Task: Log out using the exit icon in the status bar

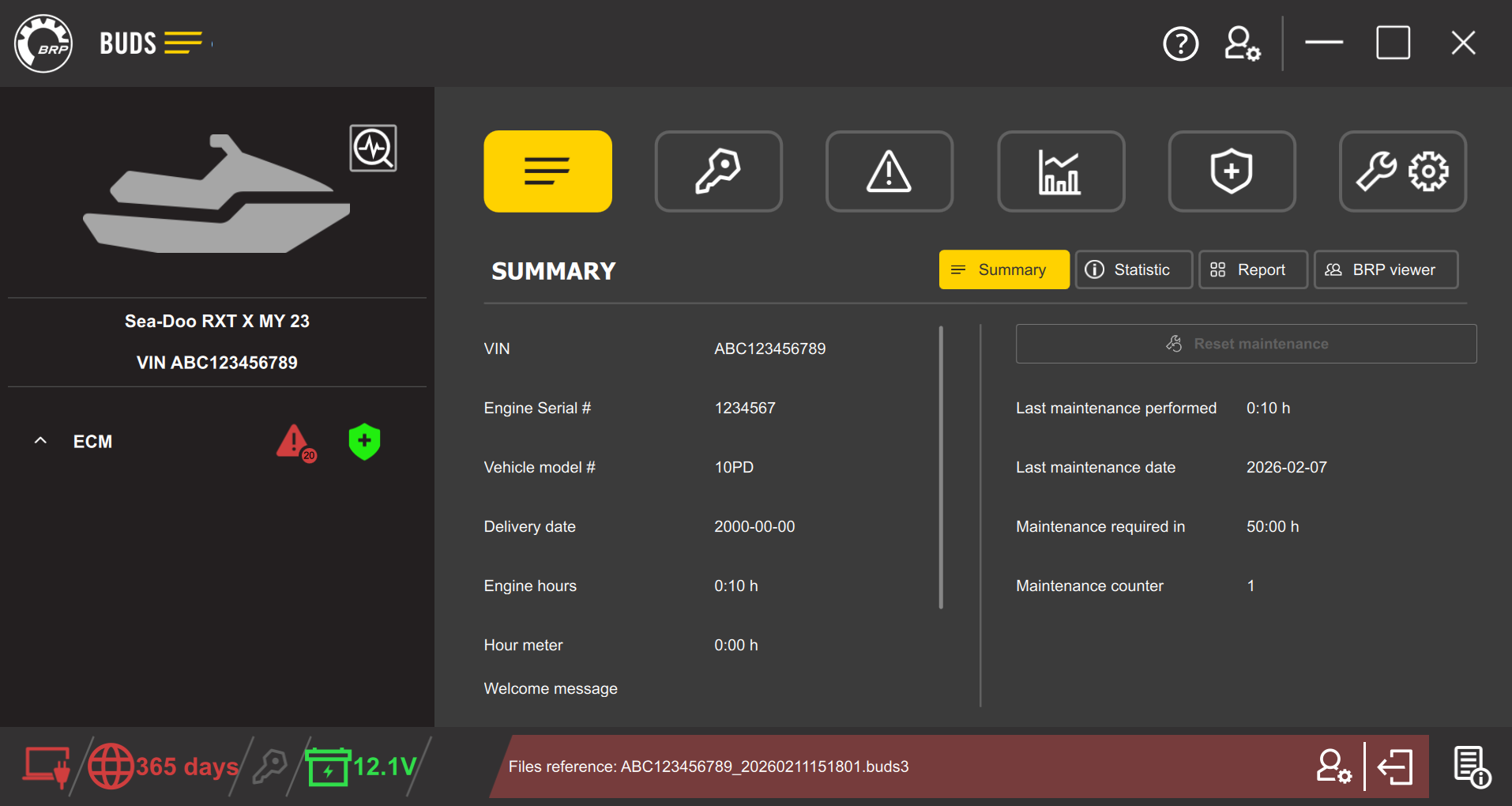Action: [x=1396, y=766]
